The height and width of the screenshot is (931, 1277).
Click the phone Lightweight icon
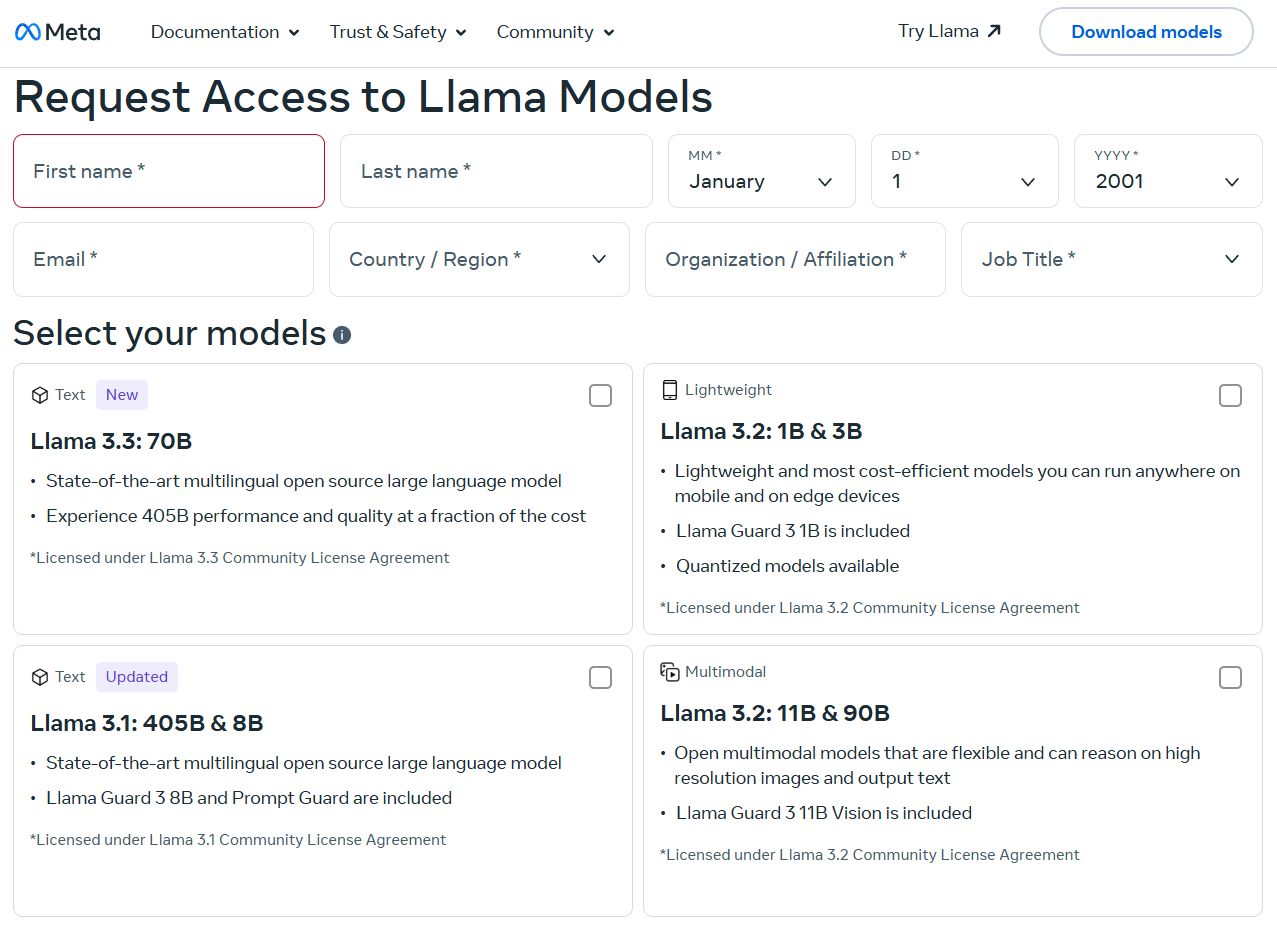670,390
